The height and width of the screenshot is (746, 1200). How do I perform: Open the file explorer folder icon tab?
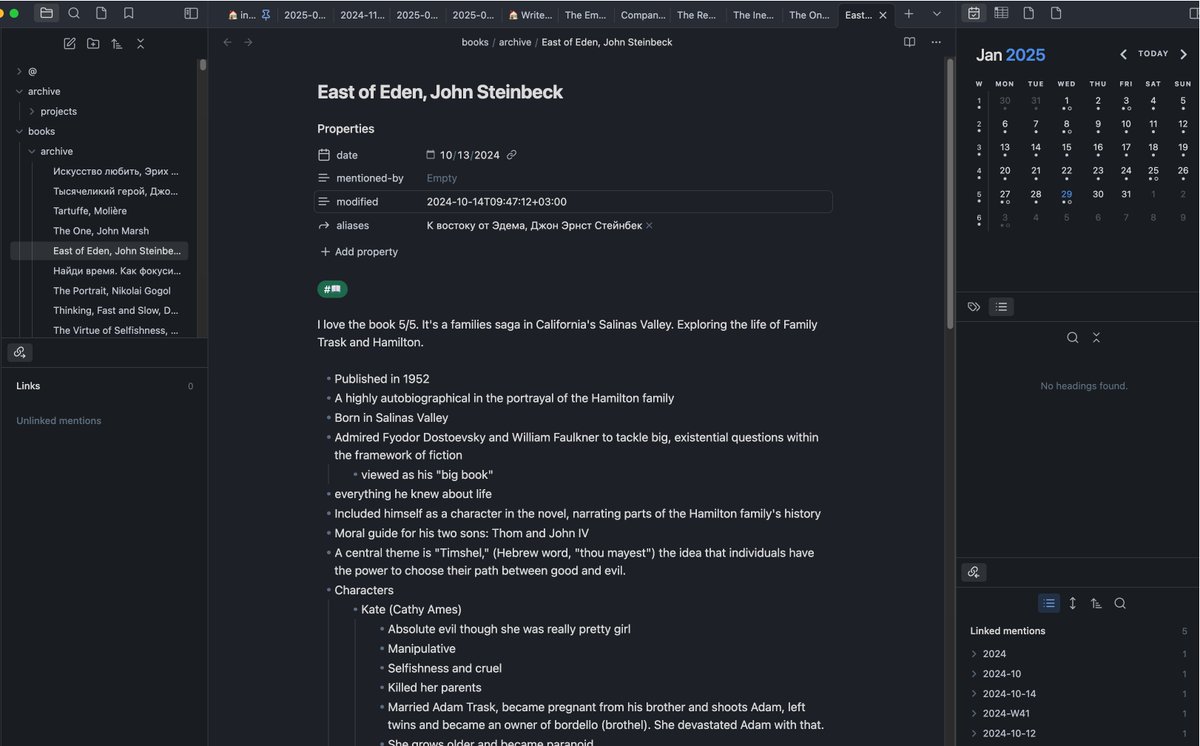point(46,13)
